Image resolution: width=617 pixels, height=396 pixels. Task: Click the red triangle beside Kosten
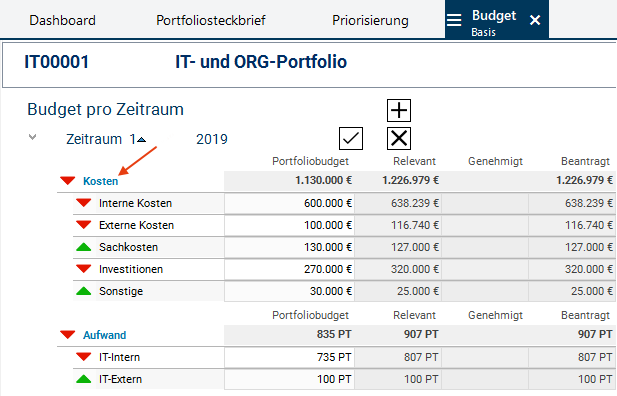click(x=68, y=181)
